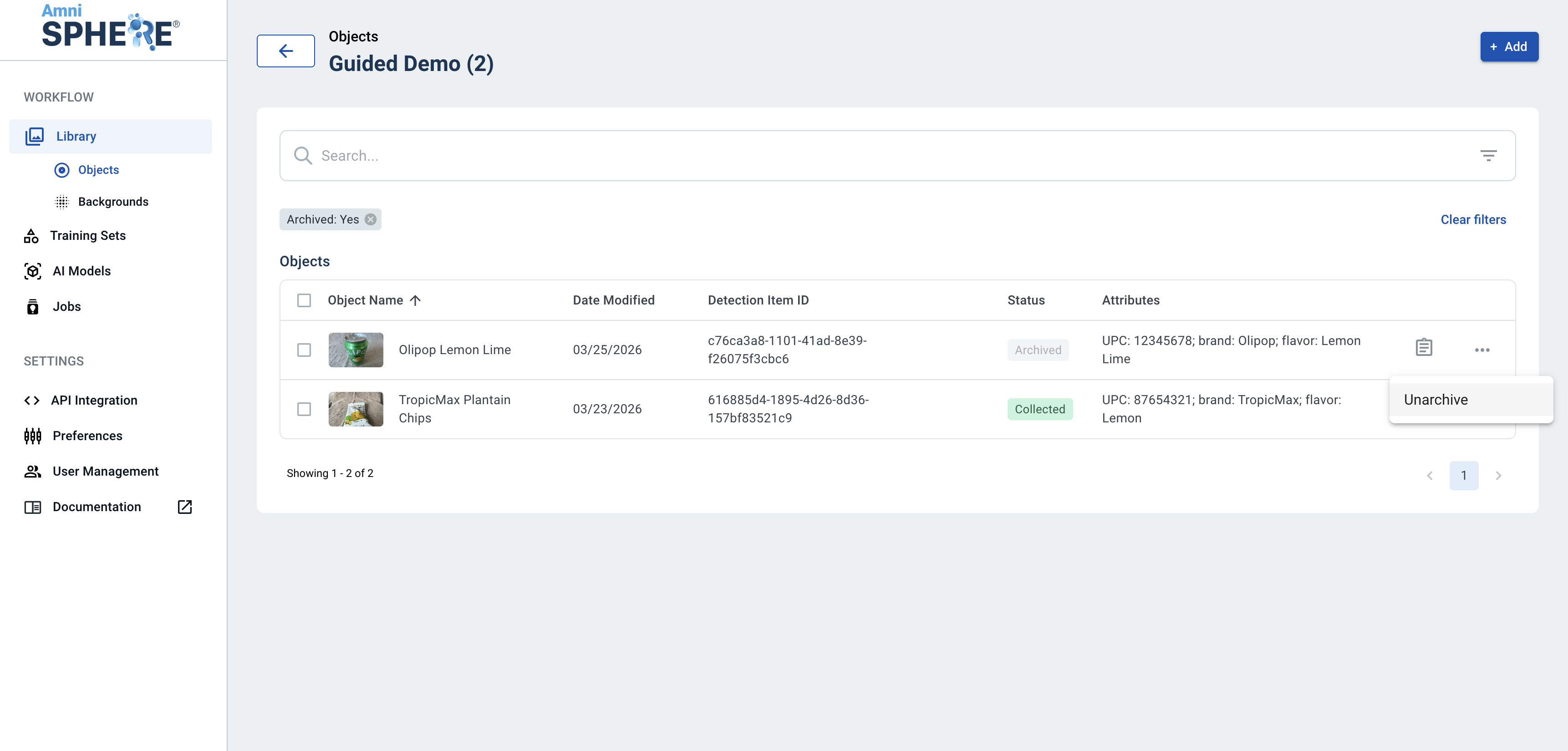Image resolution: width=1568 pixels, height=751 pixels.
Task: Click the Training Sets sidebar icon
Action: click(x=31, y=236)
